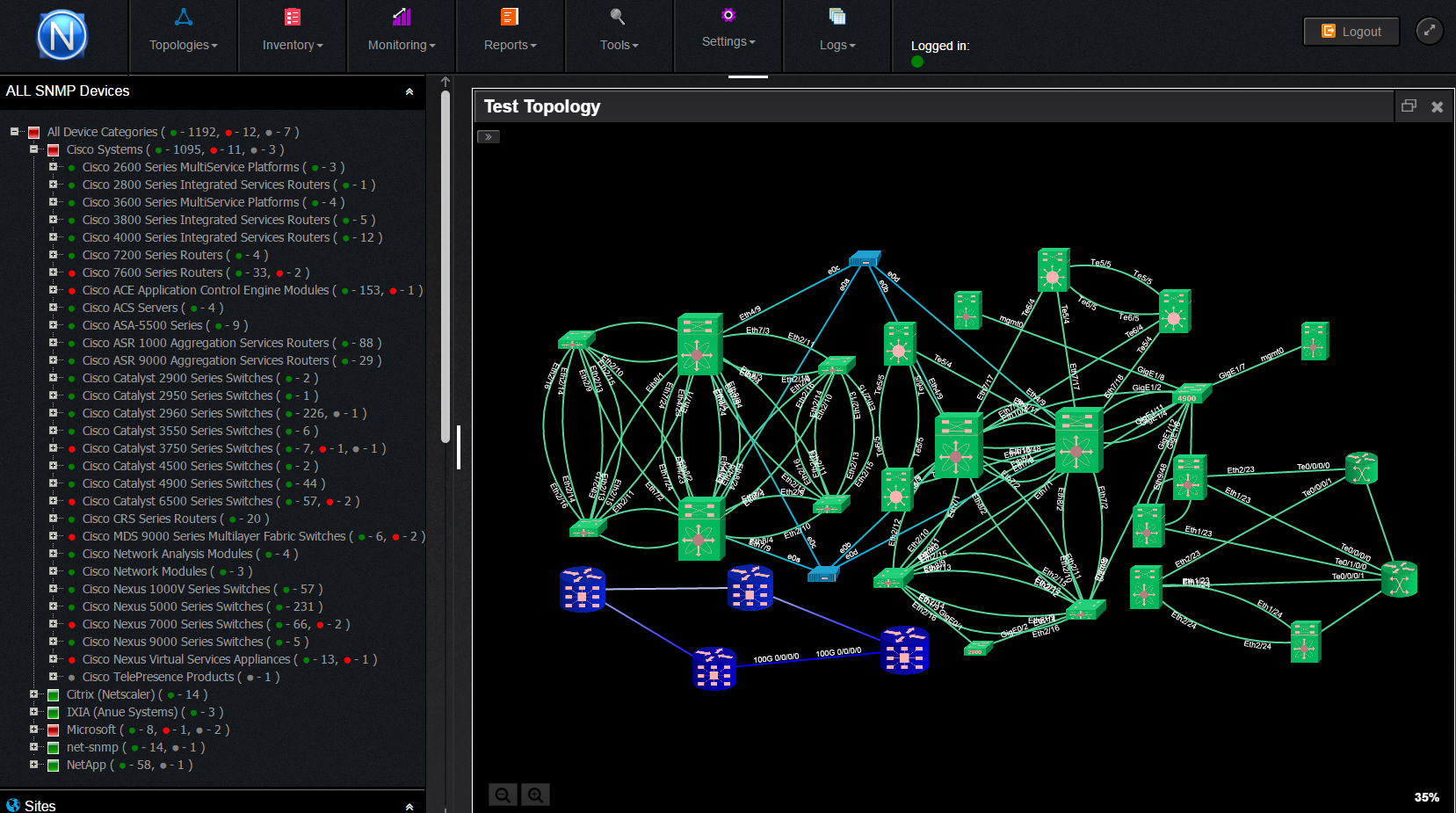The image size is (1456, 813).
Task: Select the green node at end of Eth2/24 link
Action: [x=1305, y=642]
